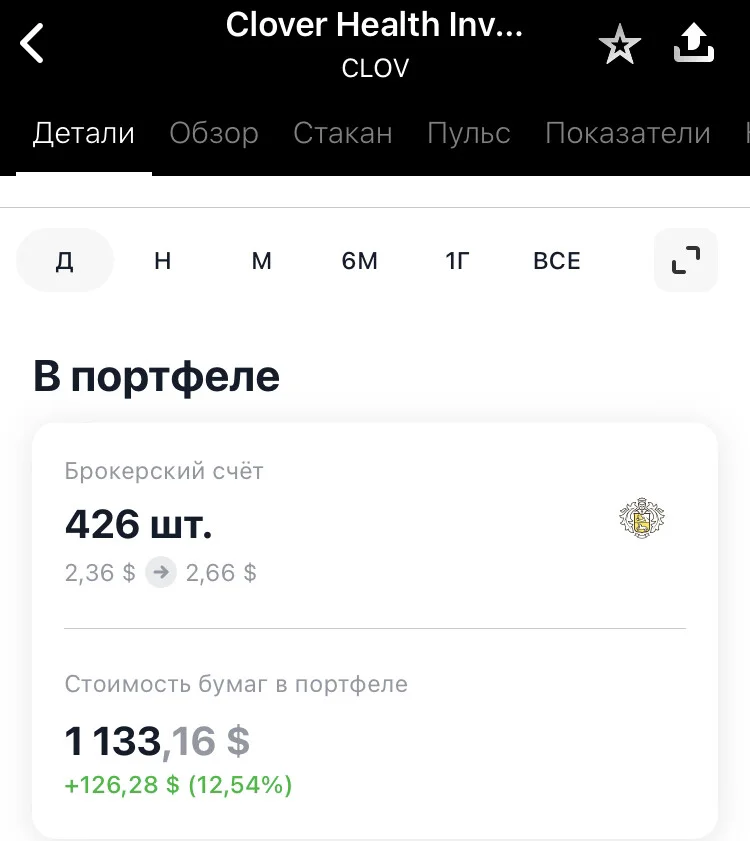The height and width of the screenshot is (841, 750).
Task: Go back using the arrow icon
Action: pyautogui.click(x=32, y=43)
